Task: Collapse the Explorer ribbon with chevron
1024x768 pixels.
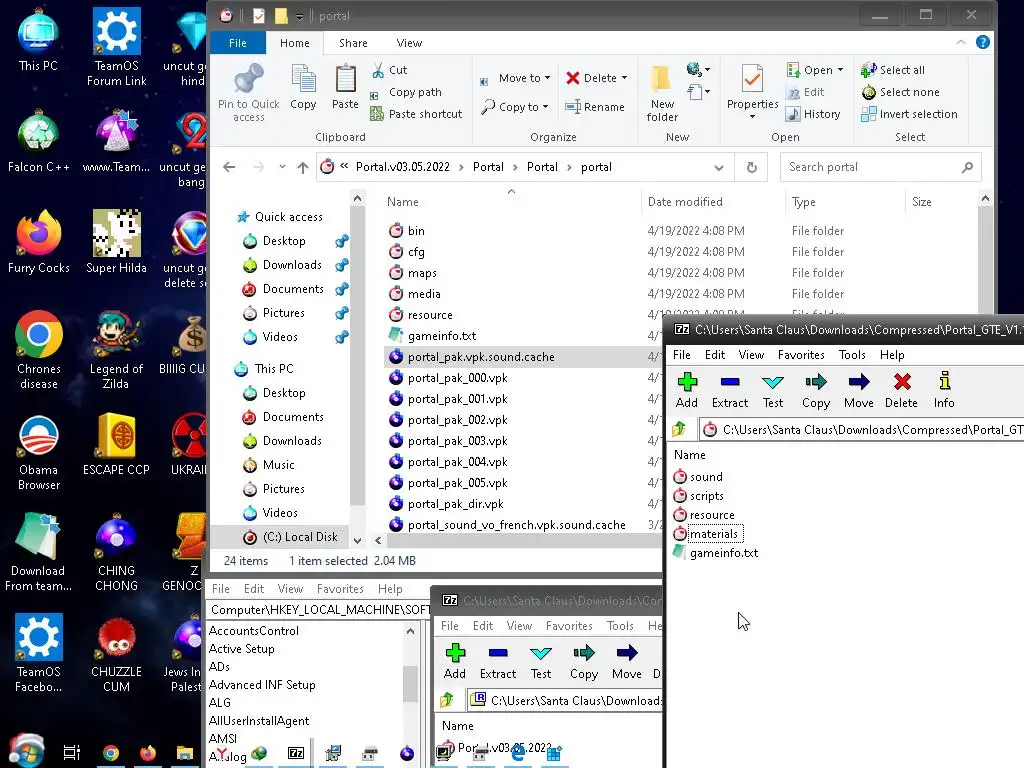Action: tap(961, 42)
